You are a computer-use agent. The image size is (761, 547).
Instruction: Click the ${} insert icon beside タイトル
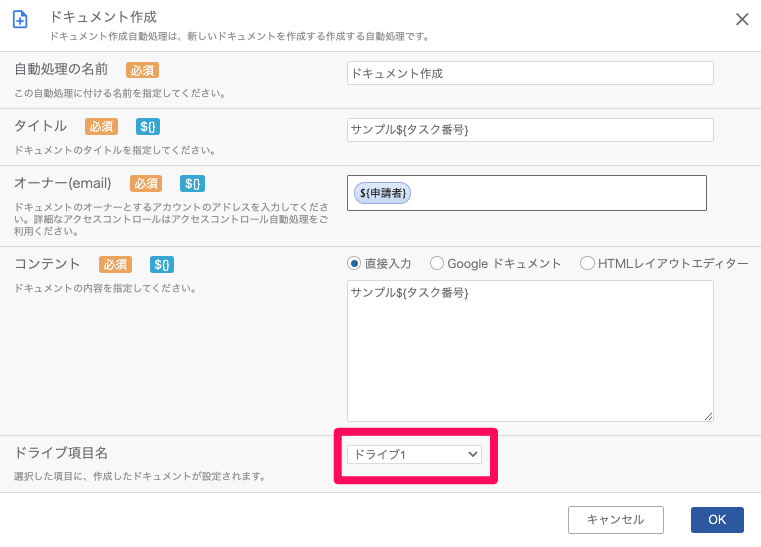point(148,127)
